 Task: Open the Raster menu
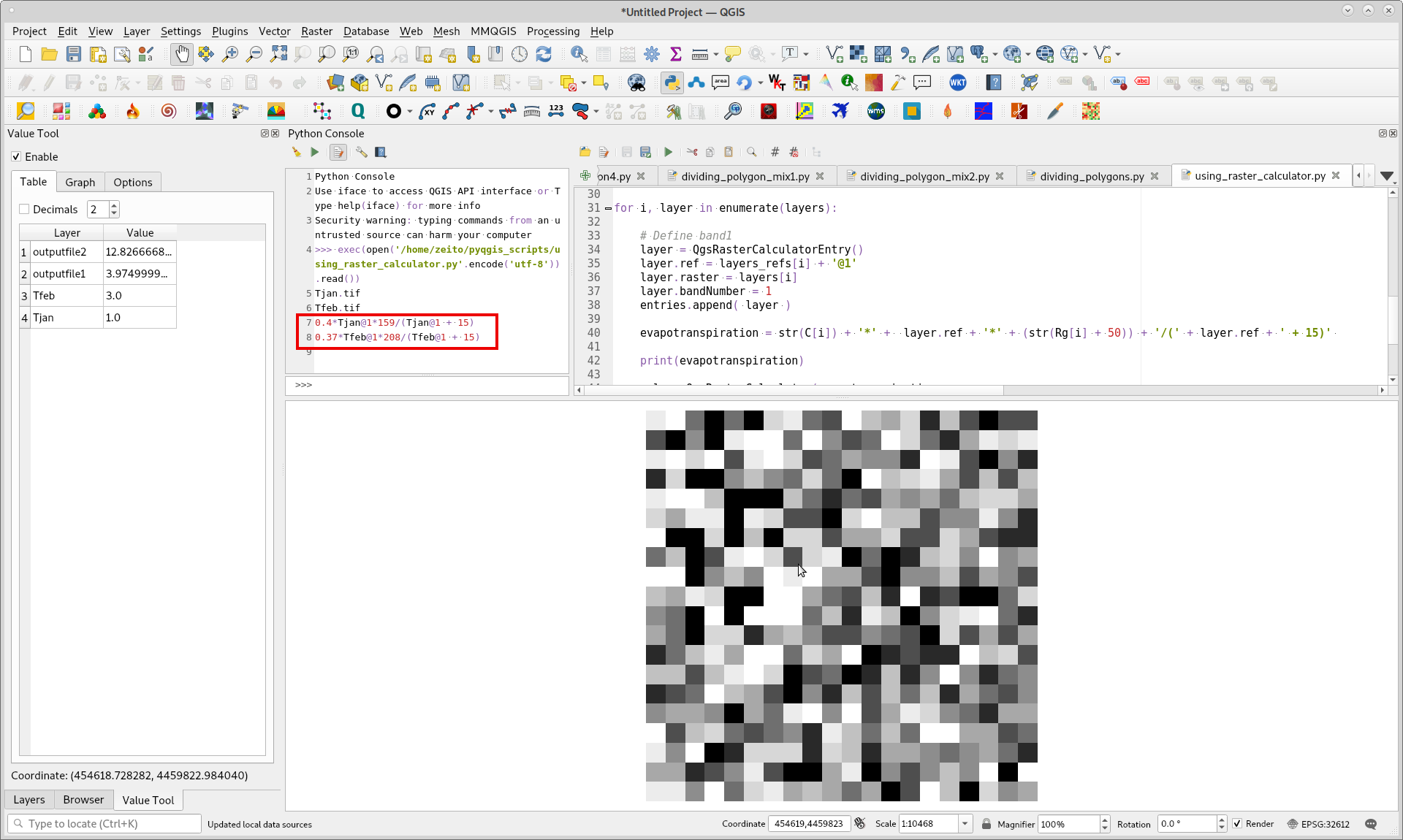pyautogui.click(x=316, y=31)
